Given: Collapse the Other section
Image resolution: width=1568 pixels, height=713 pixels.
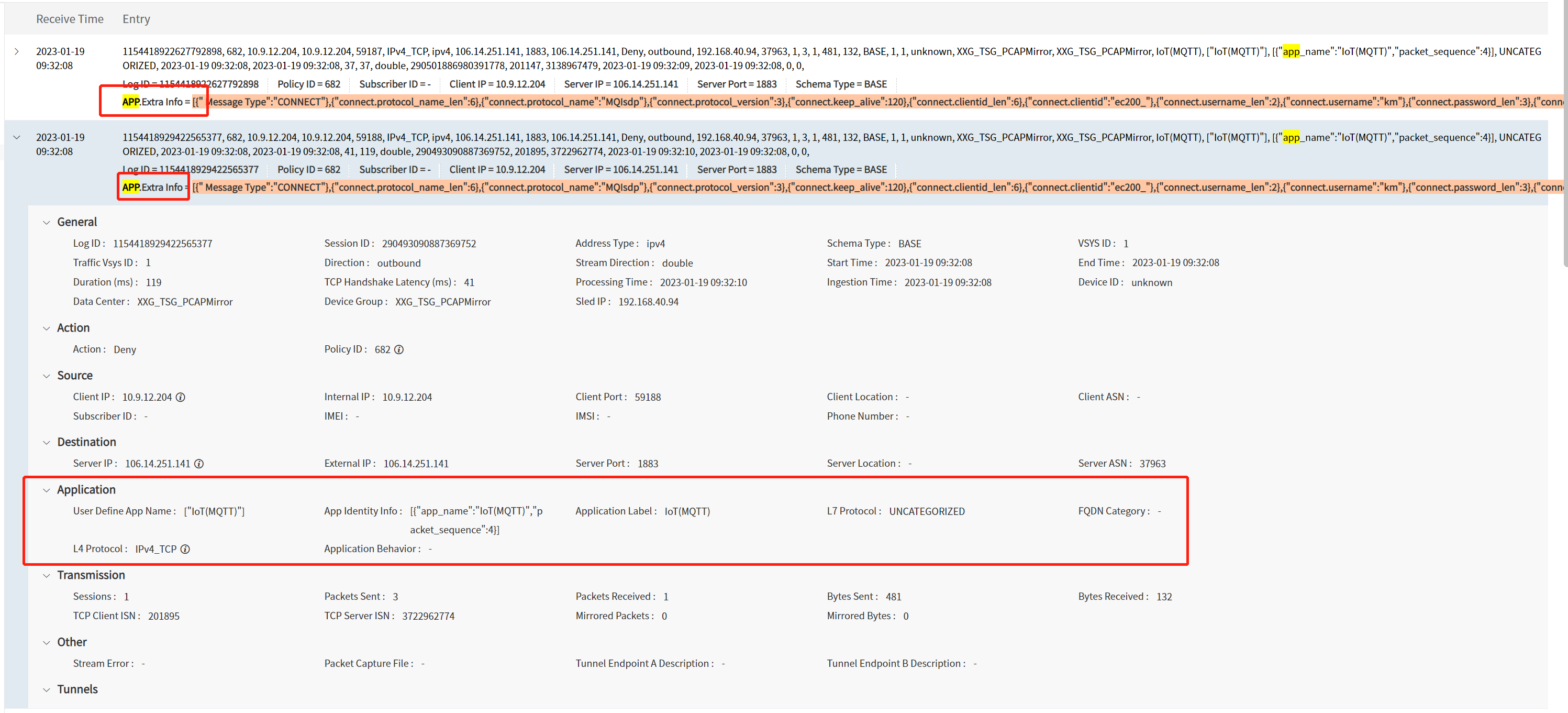Looking at the screenshot, I should tap(46, 643).
